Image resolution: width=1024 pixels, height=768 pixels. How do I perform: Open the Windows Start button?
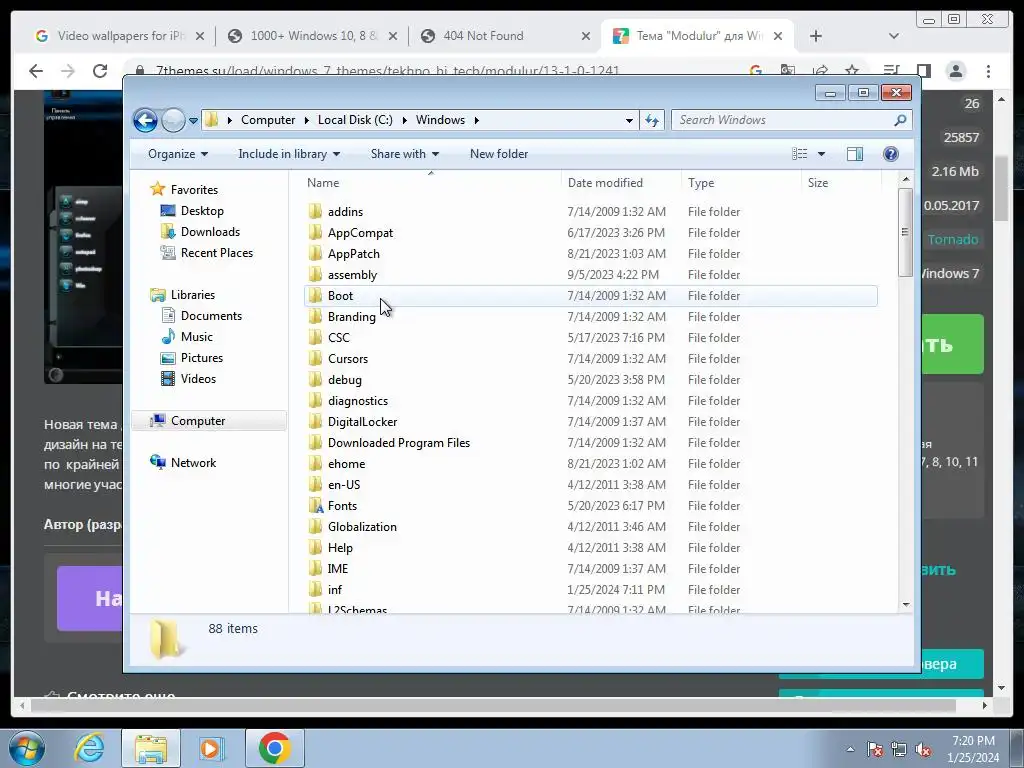tap(27, 748)
